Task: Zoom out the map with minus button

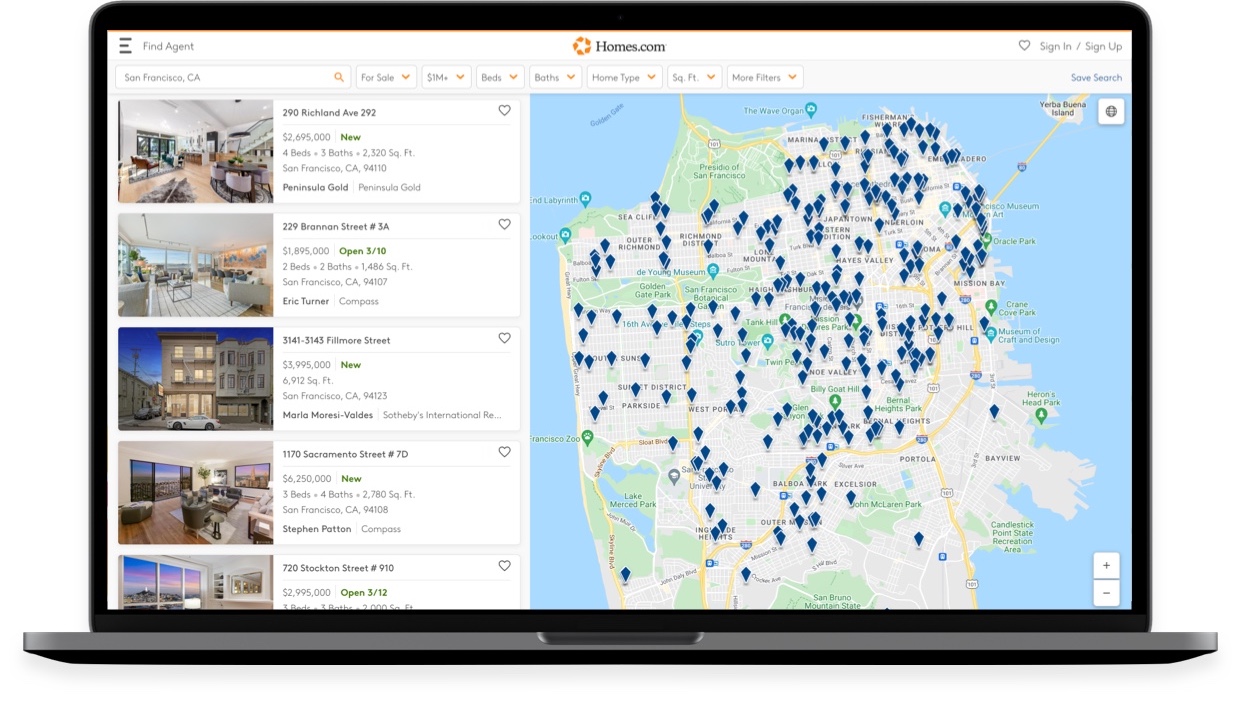Action: (x=1106, y=592)
